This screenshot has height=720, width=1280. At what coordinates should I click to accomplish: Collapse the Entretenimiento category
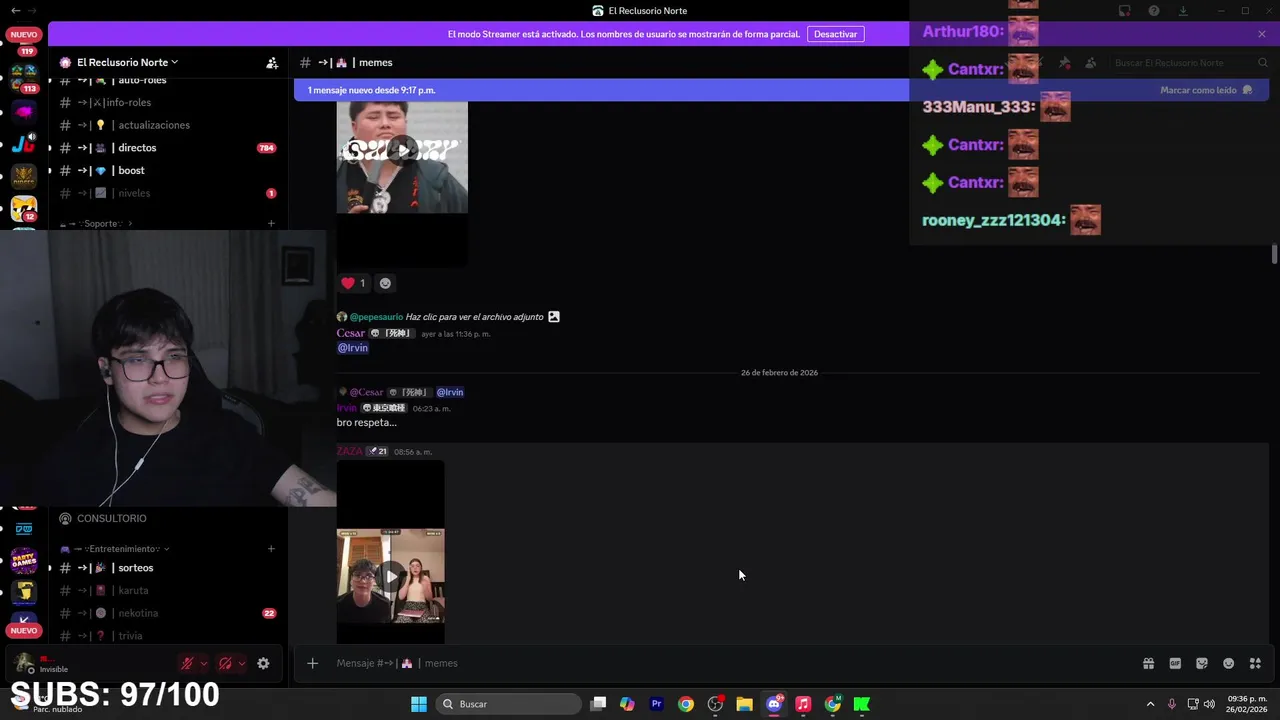click(115, 549)
